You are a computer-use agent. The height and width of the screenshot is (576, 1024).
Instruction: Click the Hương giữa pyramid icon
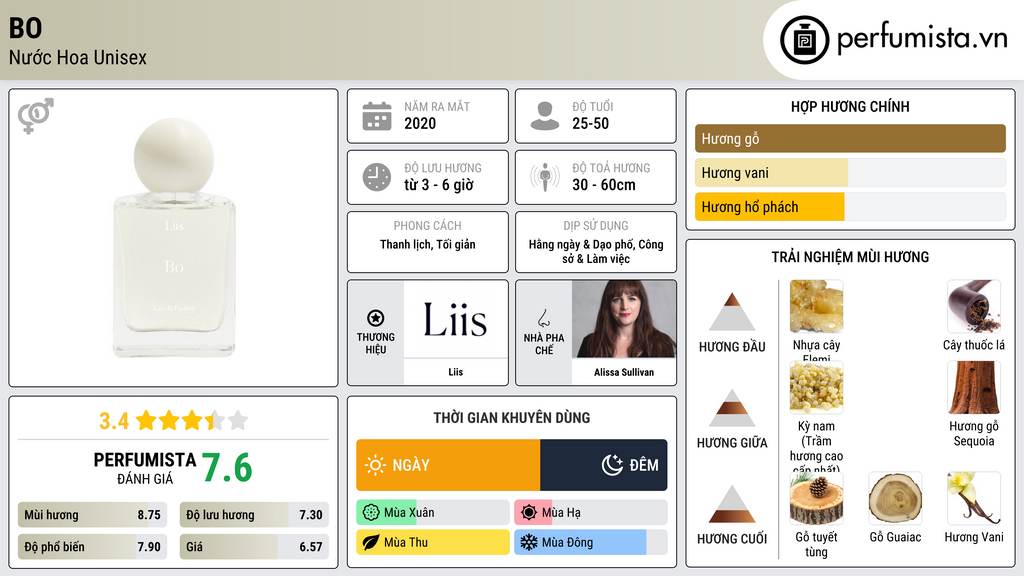click(x=732, y=408)
